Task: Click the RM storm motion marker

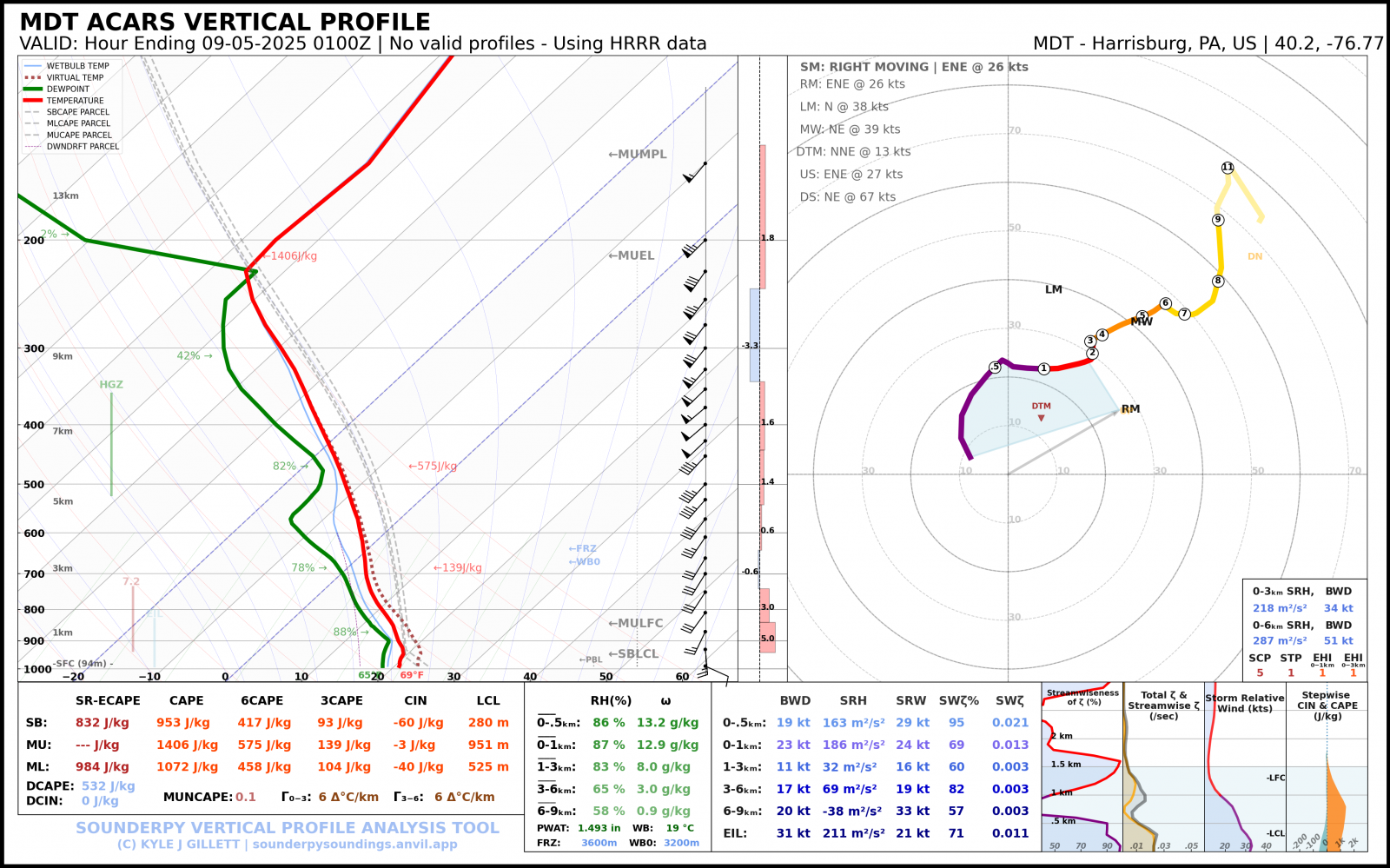Action: click(x=1129, y=409)
